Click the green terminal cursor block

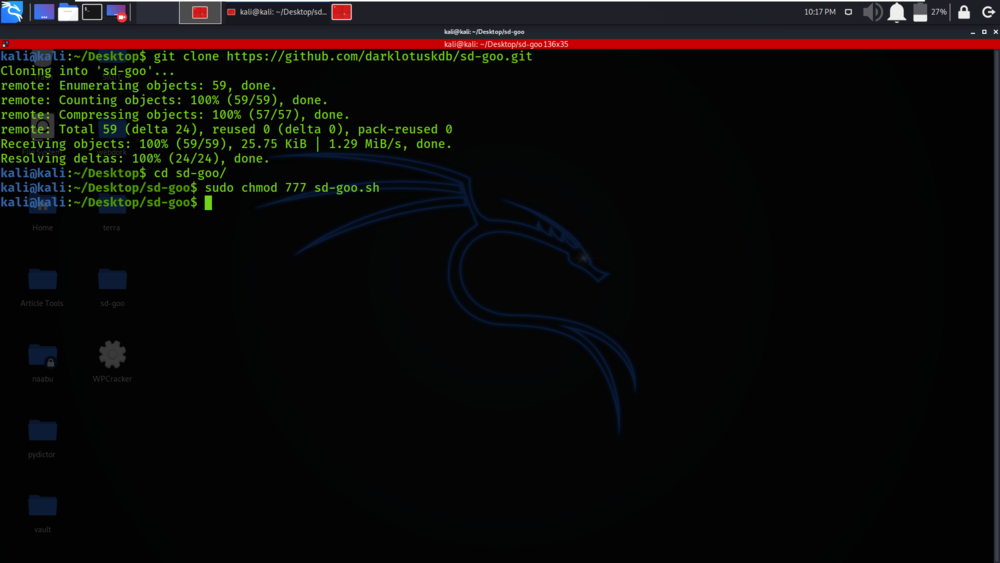coord(209,203)
